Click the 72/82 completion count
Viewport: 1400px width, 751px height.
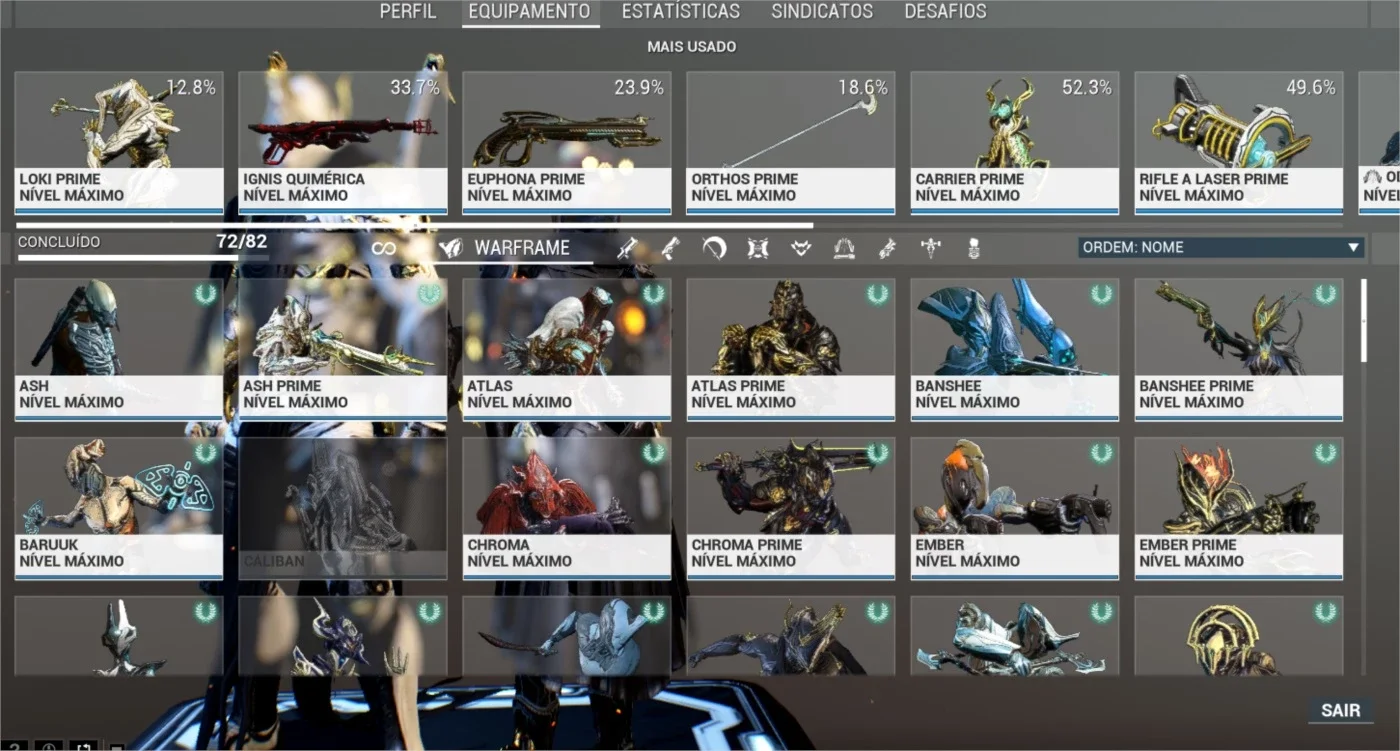click(x=242, y=241)
